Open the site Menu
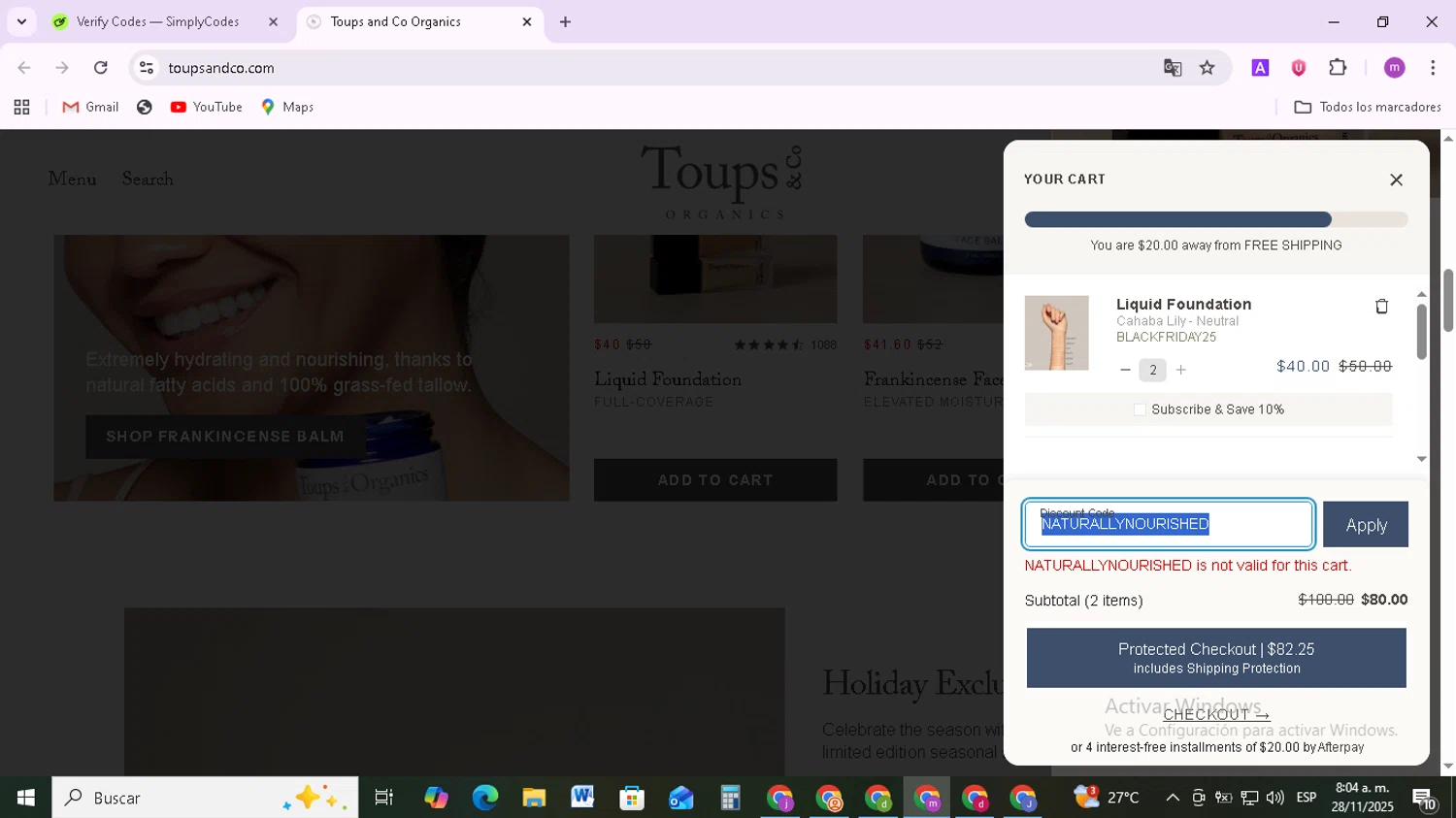This screenshot has height=818, width=1456. point(72,180)
